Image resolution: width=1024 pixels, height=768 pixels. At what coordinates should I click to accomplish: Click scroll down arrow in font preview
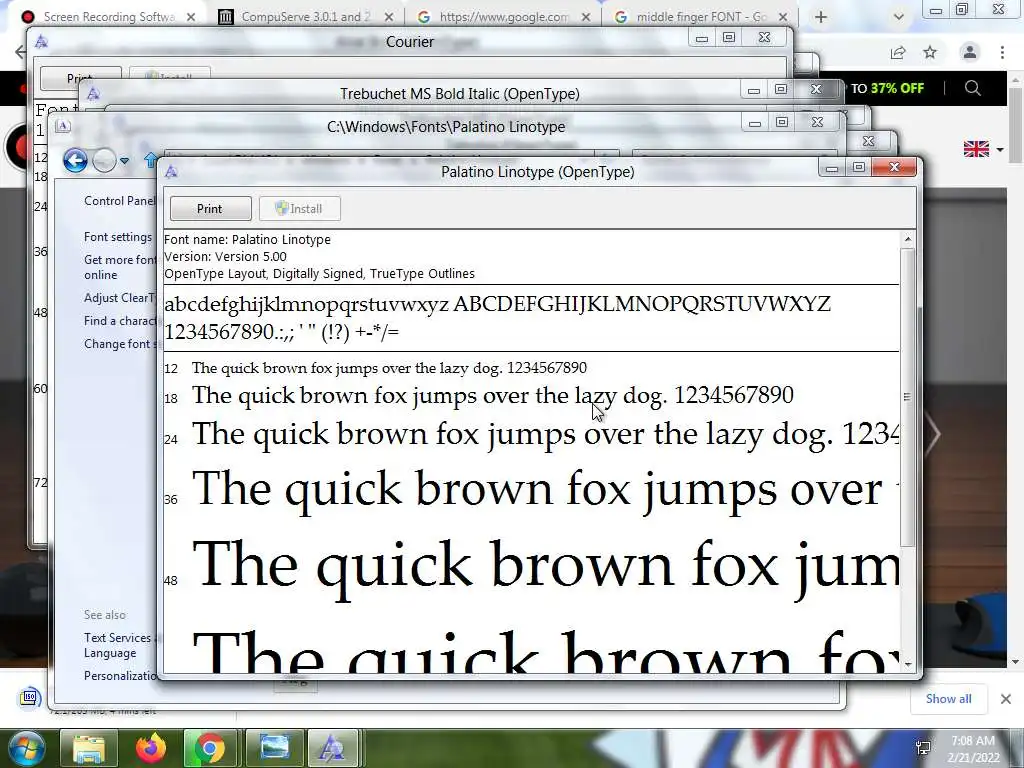(908, 664)
